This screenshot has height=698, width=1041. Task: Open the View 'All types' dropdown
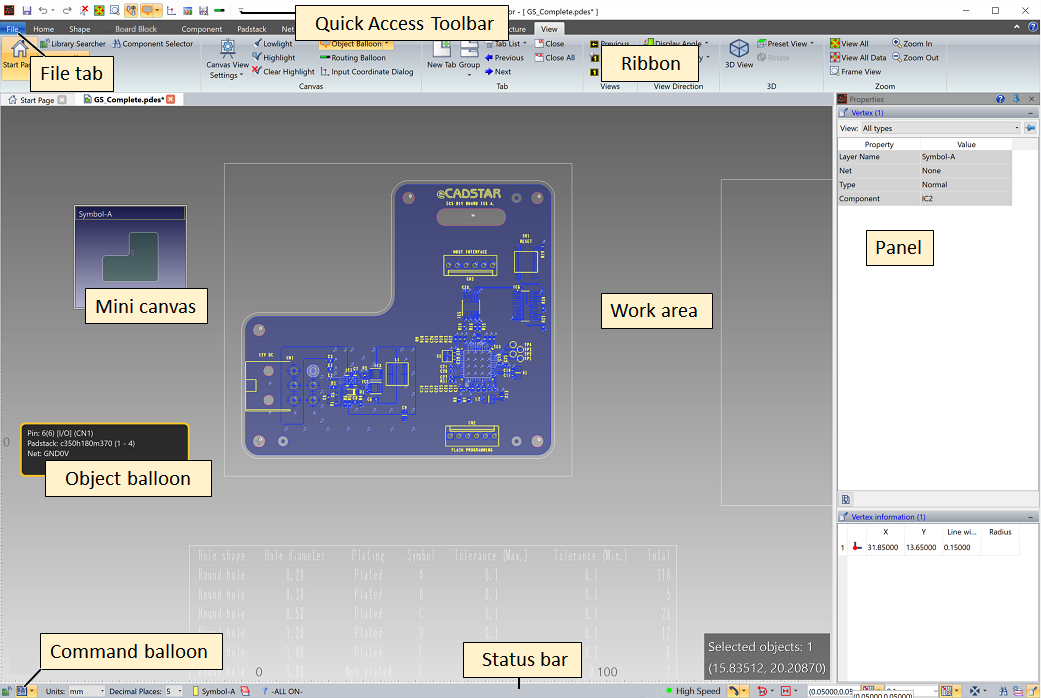point(940,128)
